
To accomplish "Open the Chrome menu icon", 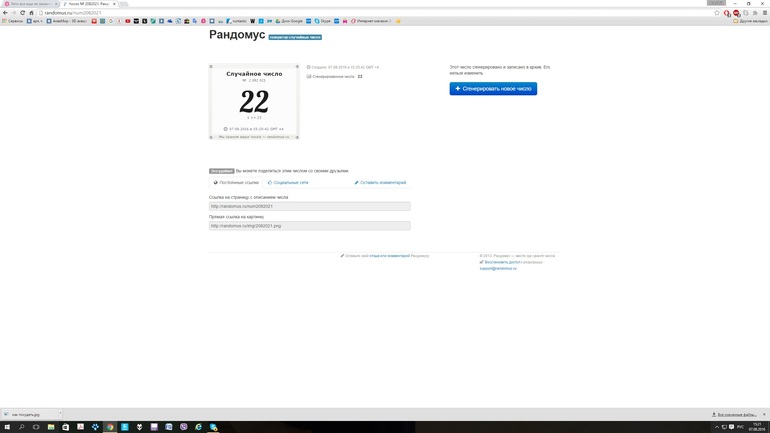I will pos(765,13).
